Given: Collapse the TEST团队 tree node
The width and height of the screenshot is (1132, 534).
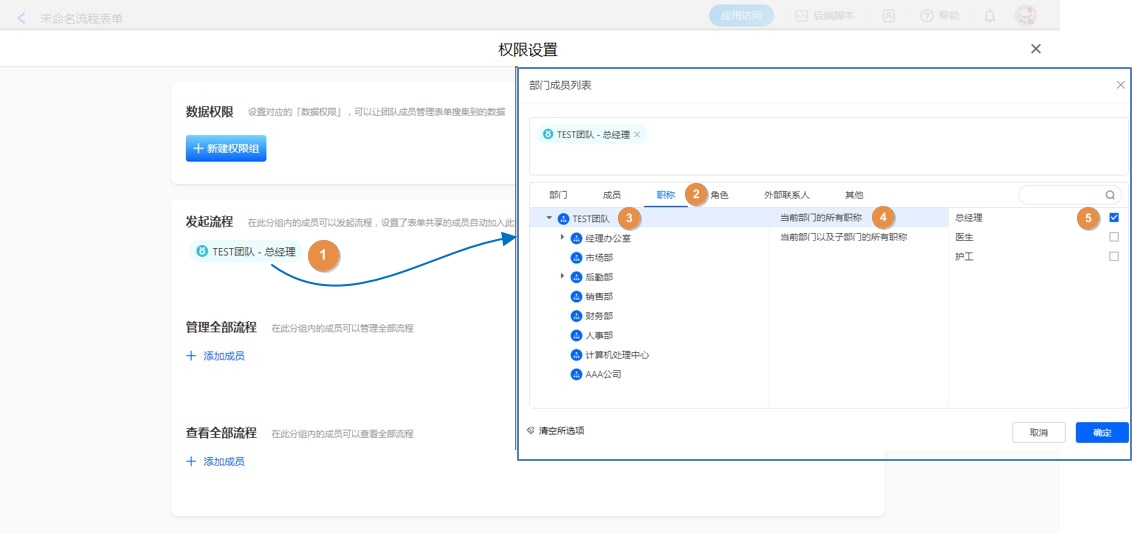Looking at the screenshot, I should [x=549, y=218].
